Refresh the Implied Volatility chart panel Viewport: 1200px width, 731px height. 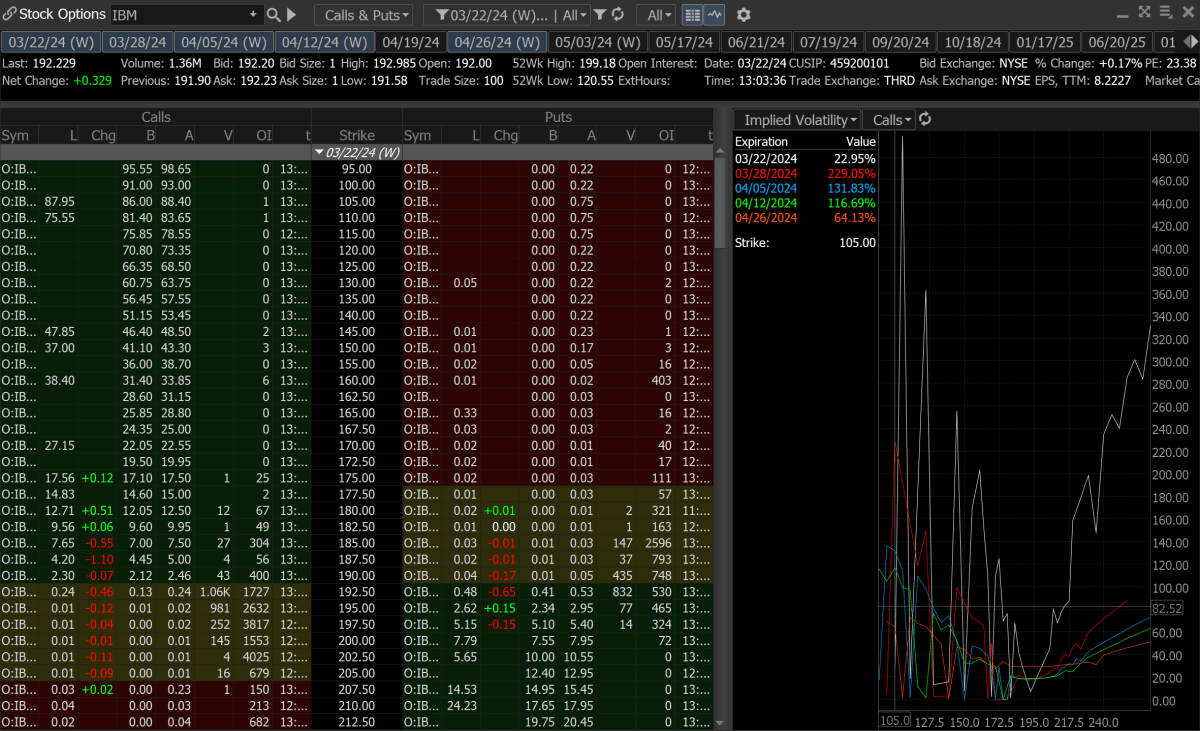point(925,119)
